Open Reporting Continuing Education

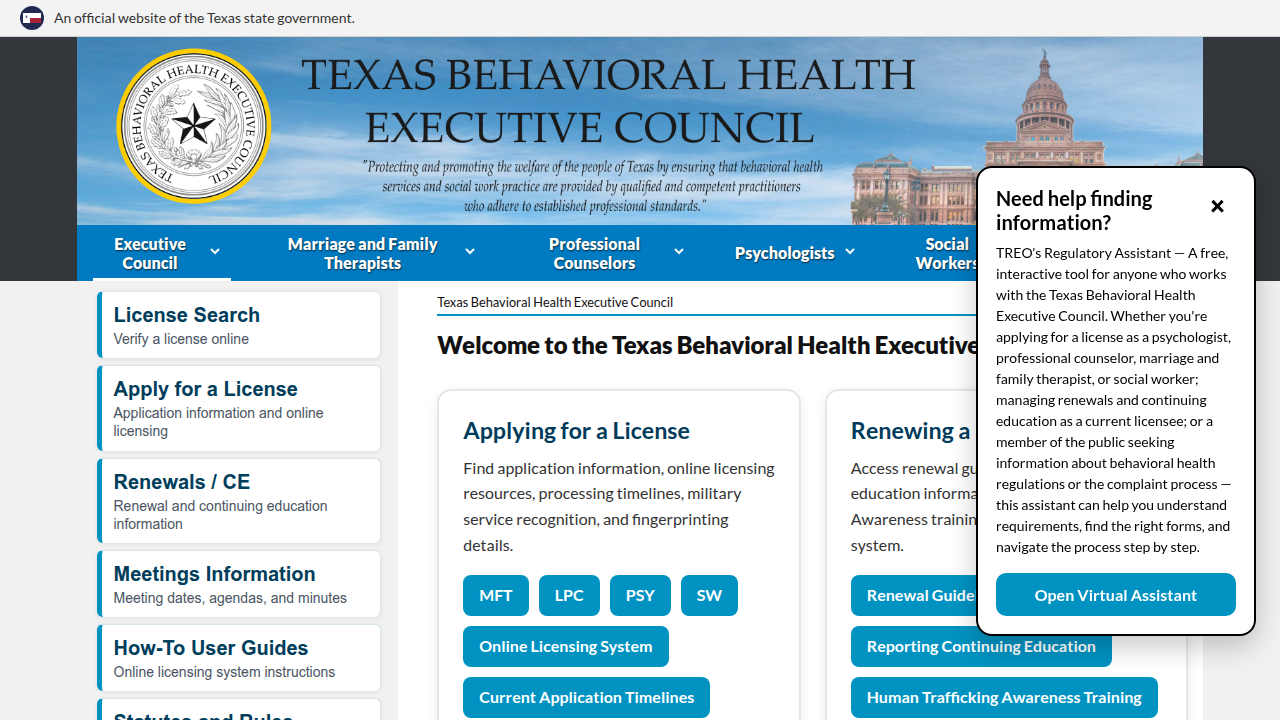(981, 646)
